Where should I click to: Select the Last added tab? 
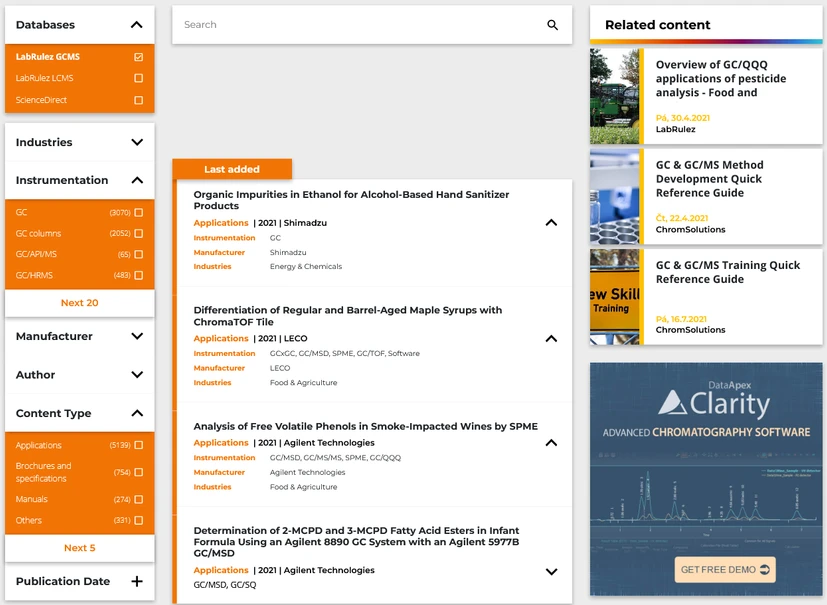[x=232, y=169]
